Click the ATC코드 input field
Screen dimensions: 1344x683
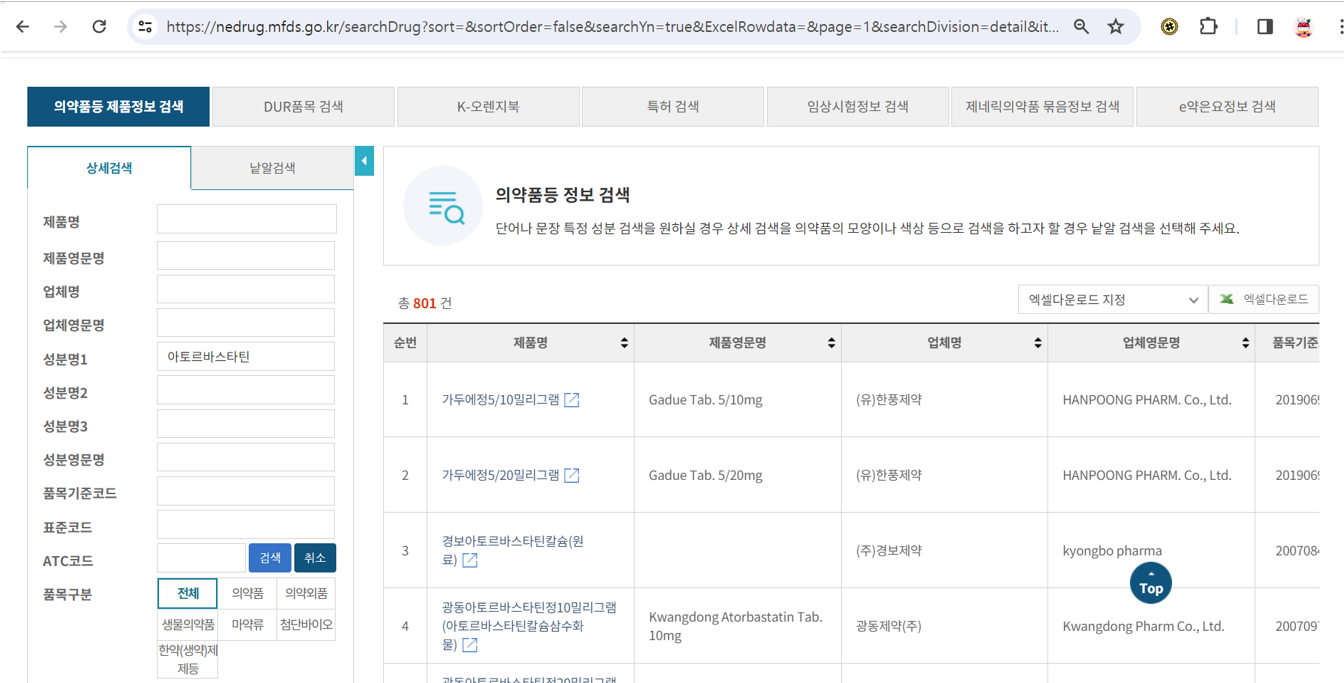pyautogui.click(x=201, y=558)
